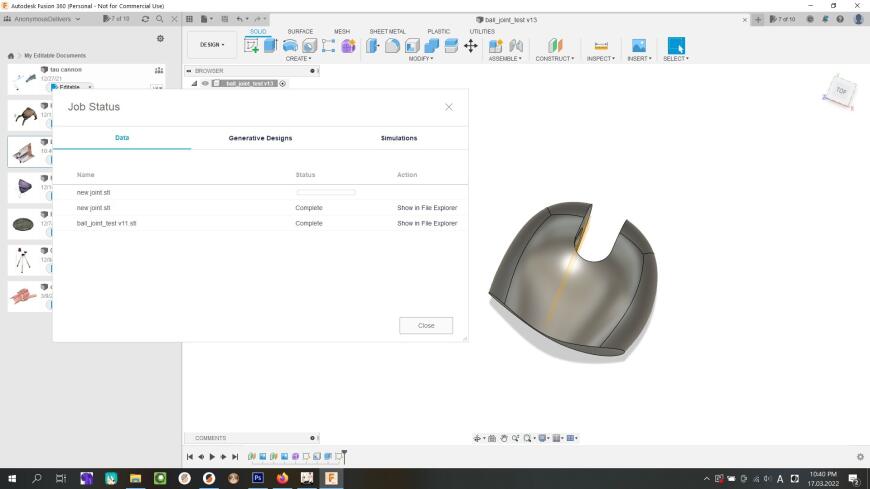
Task: Click the Select tool icon
Action: pos(676,46)
